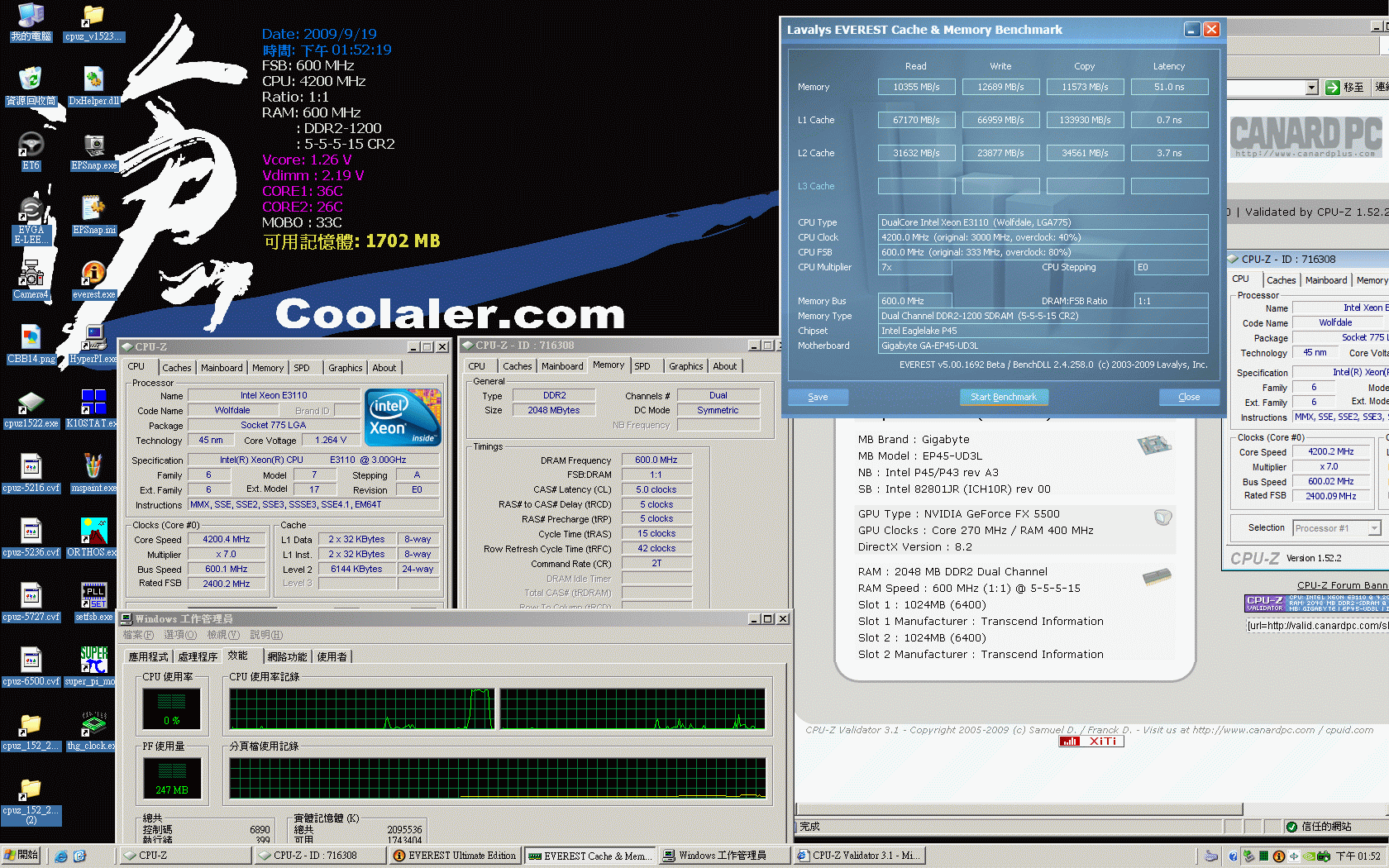Viewport: 1389px width, 868px height.
Task: Open the cpuz-5727.cvf file icon
Action: click(x=31, y=602)
